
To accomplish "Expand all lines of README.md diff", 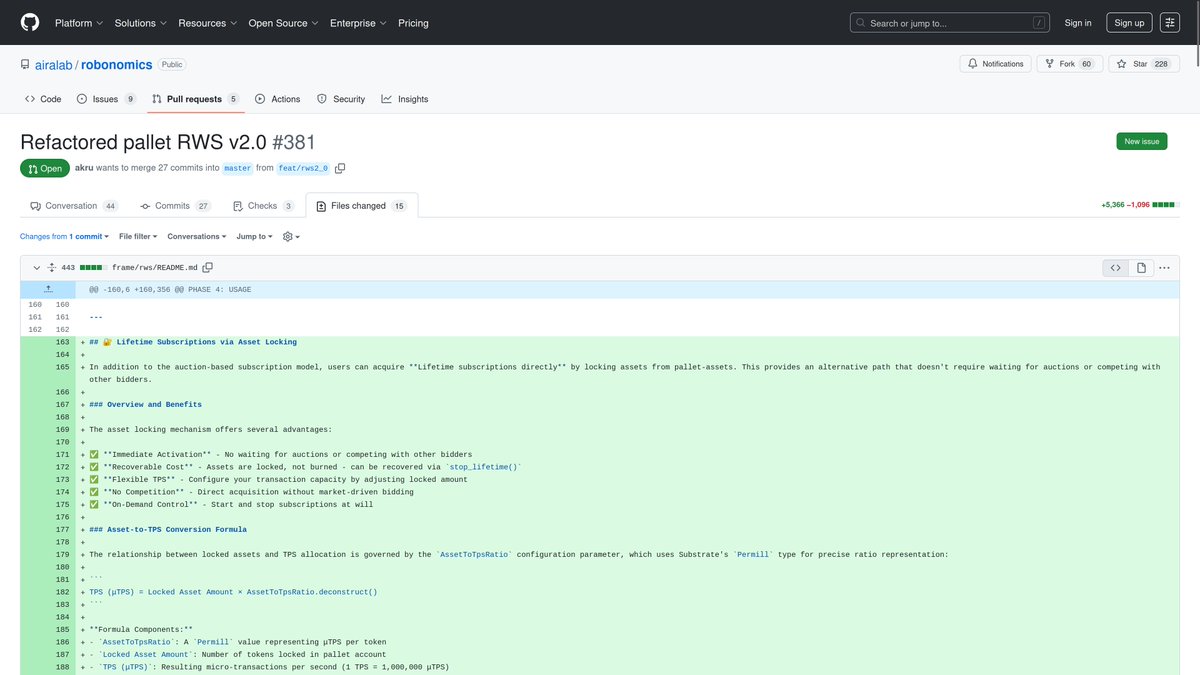I will [x=51, y=268].
